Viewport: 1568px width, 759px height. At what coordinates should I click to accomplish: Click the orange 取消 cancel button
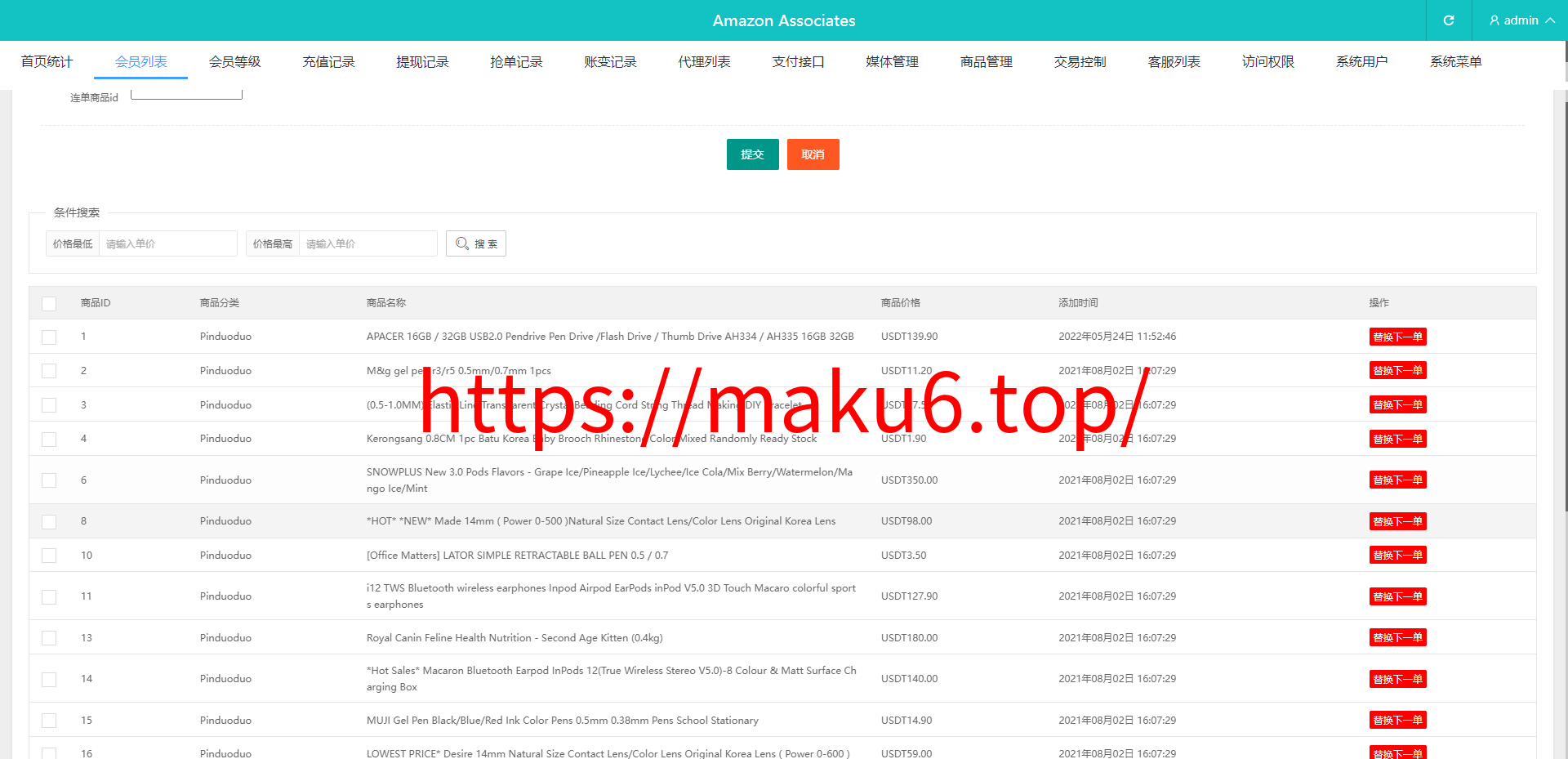pos(813,154)
